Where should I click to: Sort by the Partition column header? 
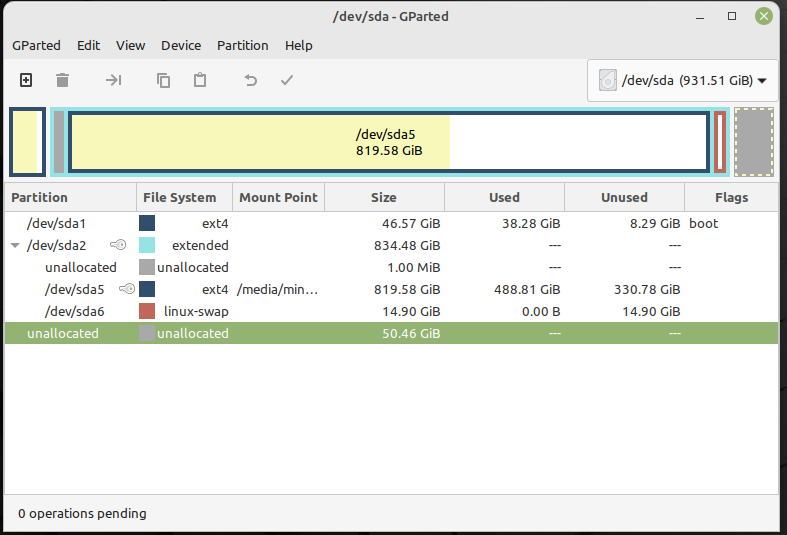(70, 197)
